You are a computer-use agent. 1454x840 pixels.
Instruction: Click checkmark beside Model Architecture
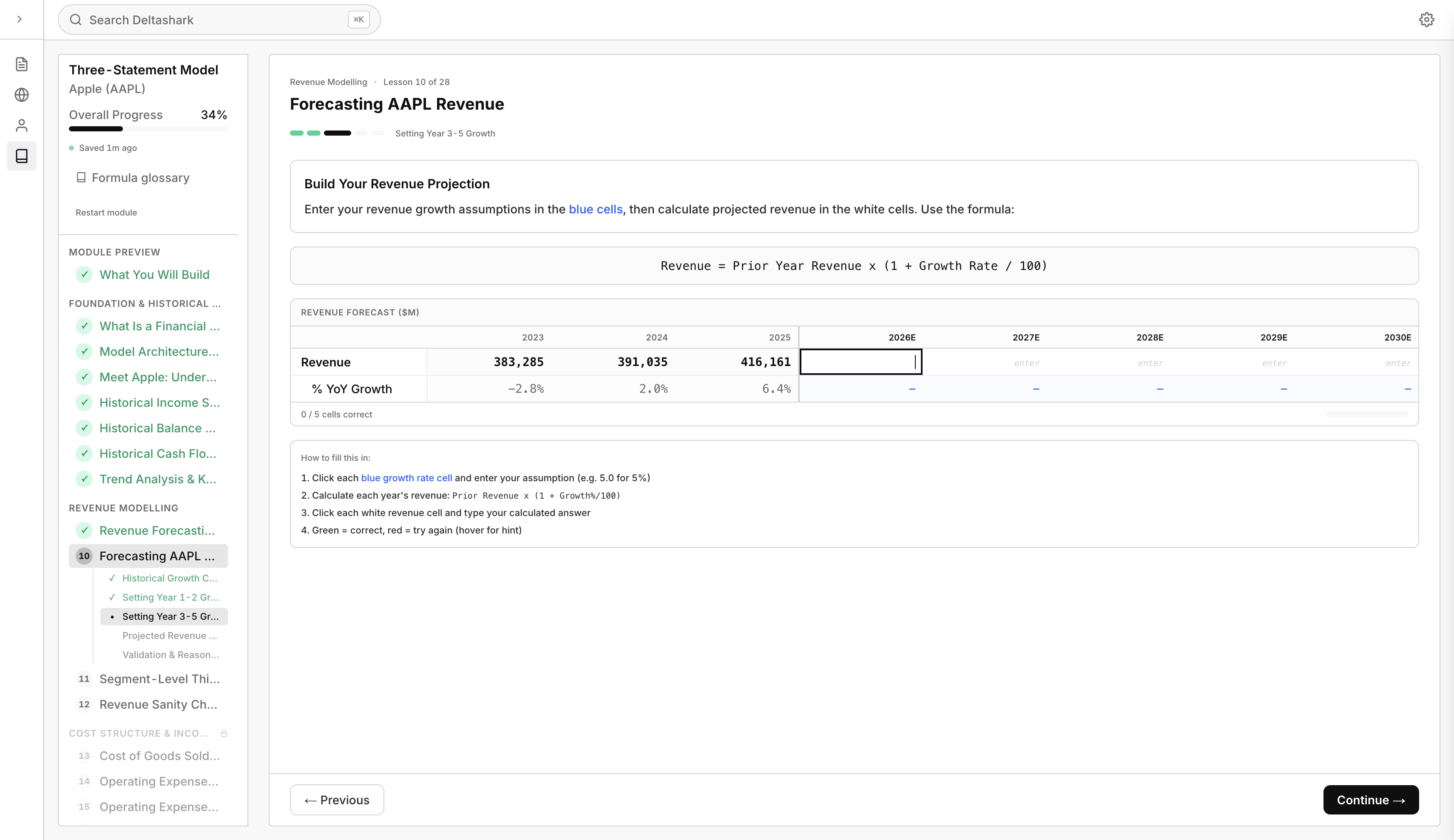click(84, 351)
